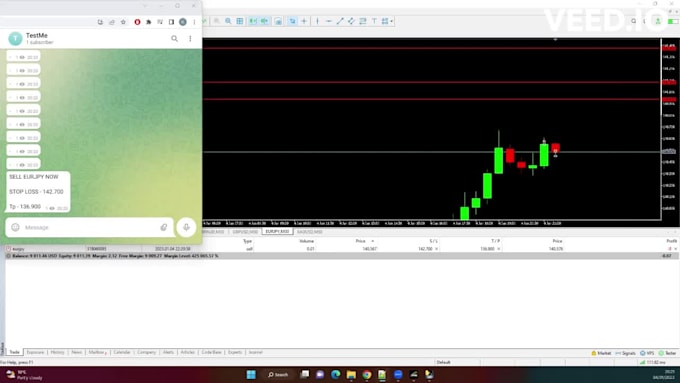Click the attach file paperclip icon
Viewport: 680px width, 383px height.
click(x=164, y=227)
